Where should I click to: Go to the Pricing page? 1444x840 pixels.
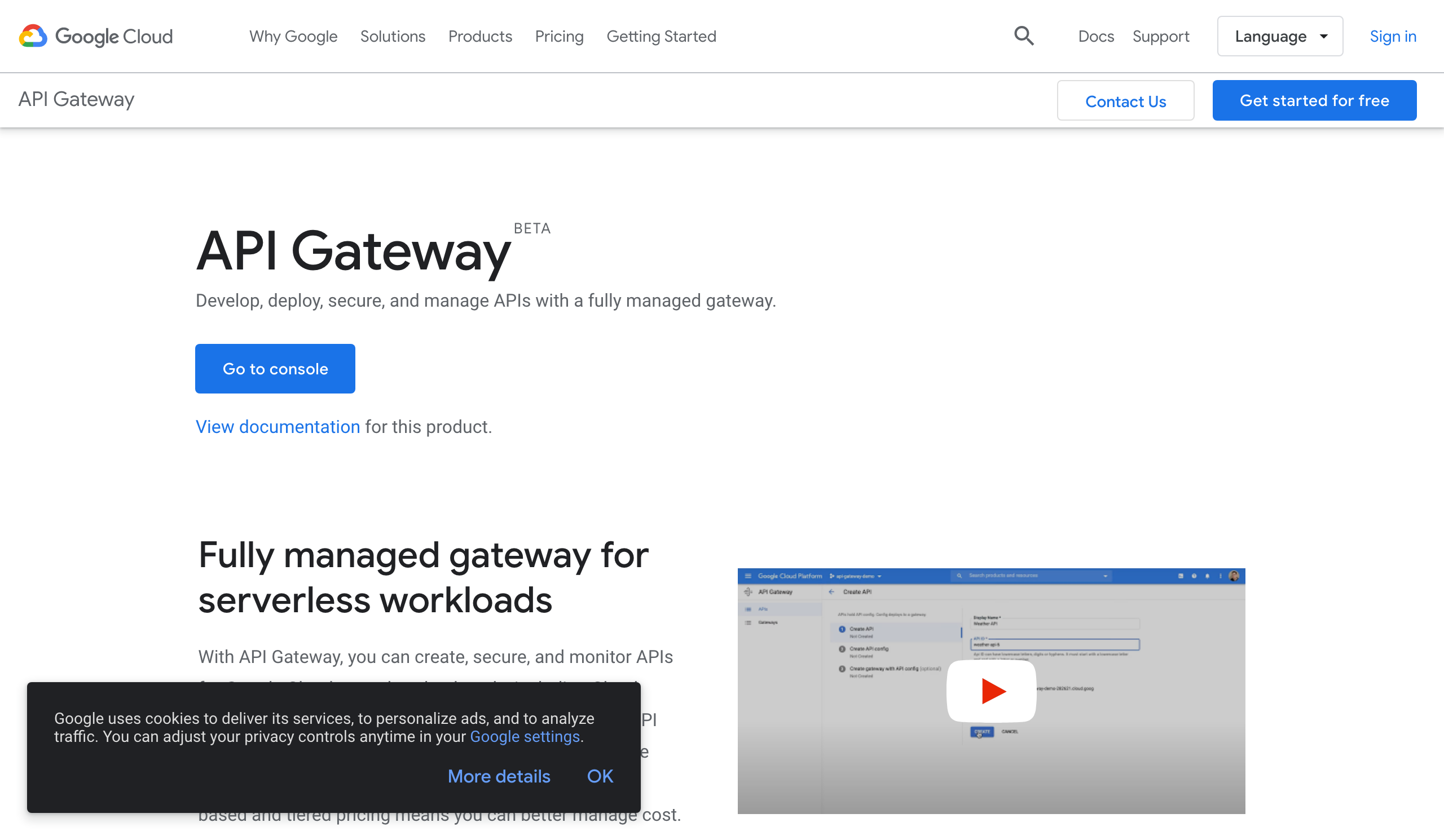[558, 36]
